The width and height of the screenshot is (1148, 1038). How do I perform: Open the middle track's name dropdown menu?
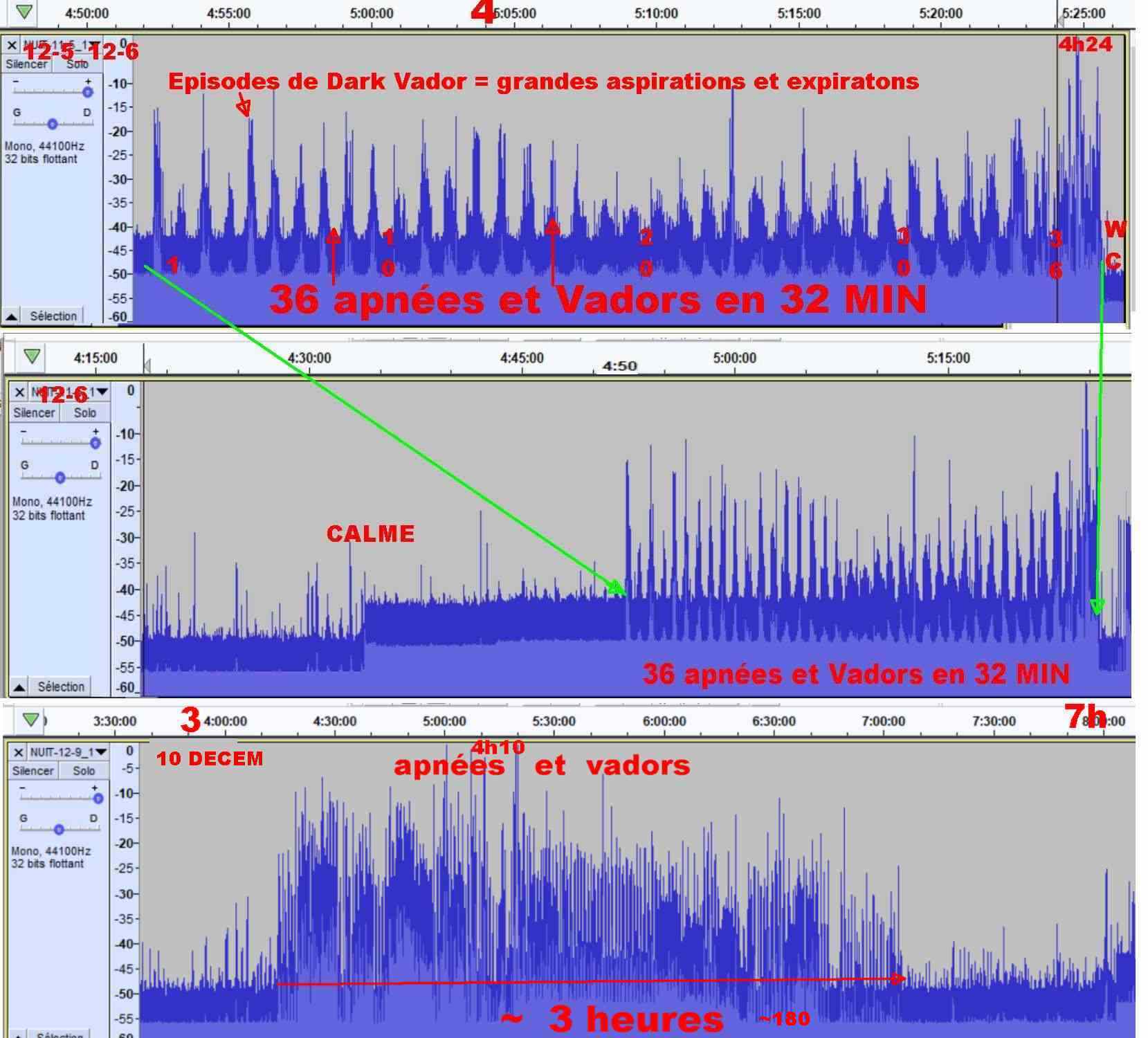tap(102, 392)
